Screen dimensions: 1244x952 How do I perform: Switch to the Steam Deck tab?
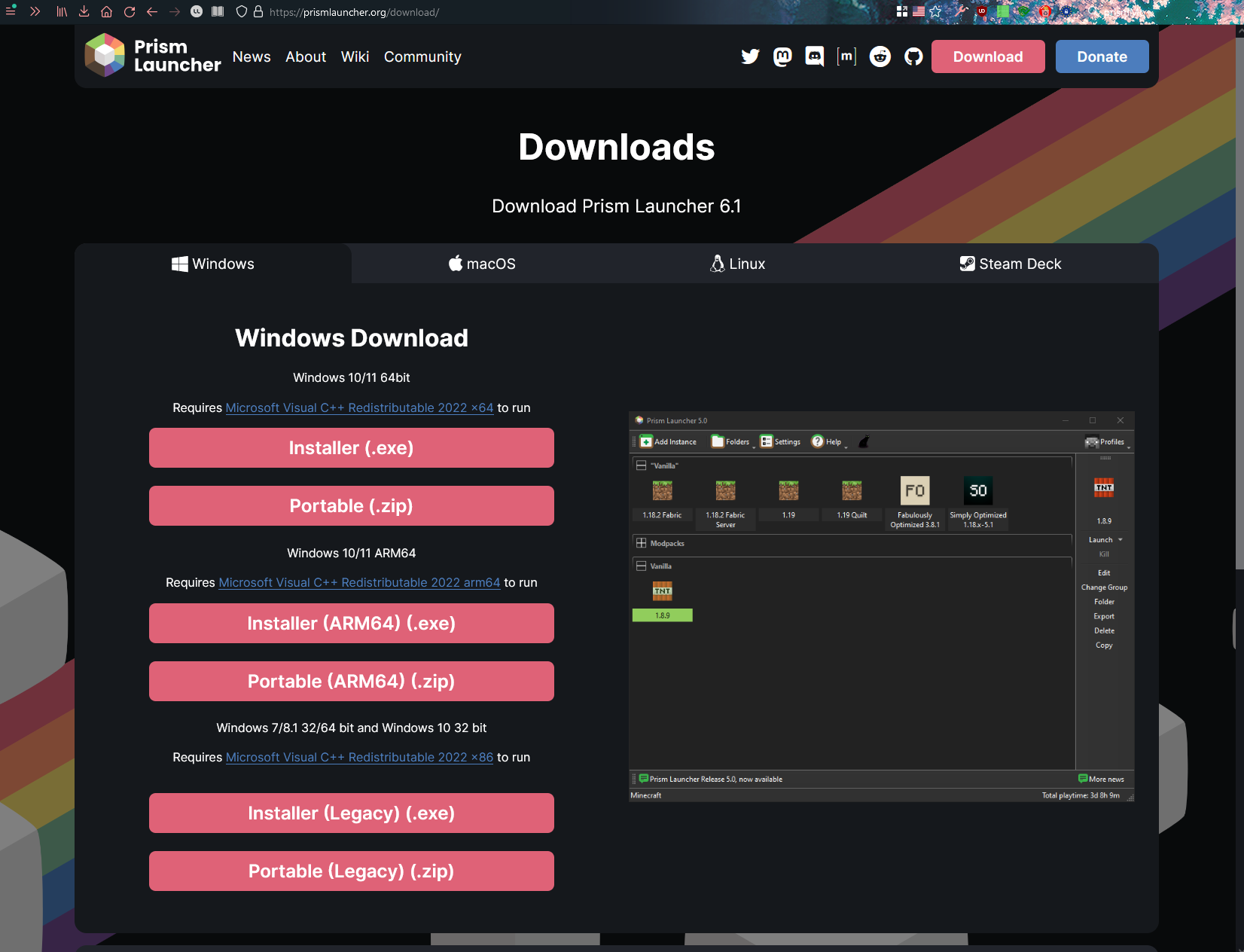pyautogui.click(x=1010, y=264)
